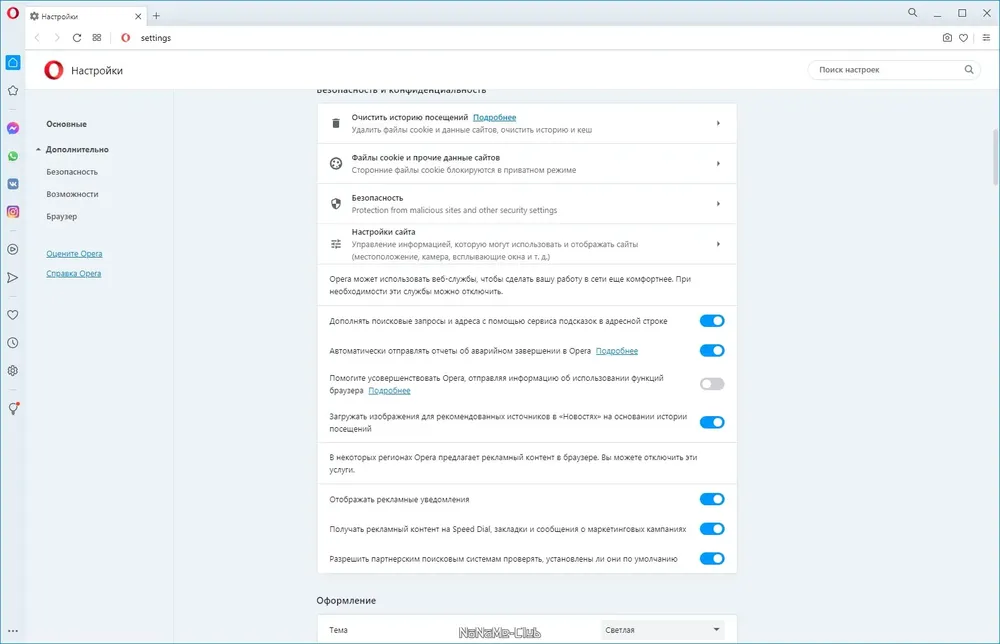This screenshot has height=644, width=1000.
Task: Open Bookmarks star icon in sidebar
Action: click(13, 91)
